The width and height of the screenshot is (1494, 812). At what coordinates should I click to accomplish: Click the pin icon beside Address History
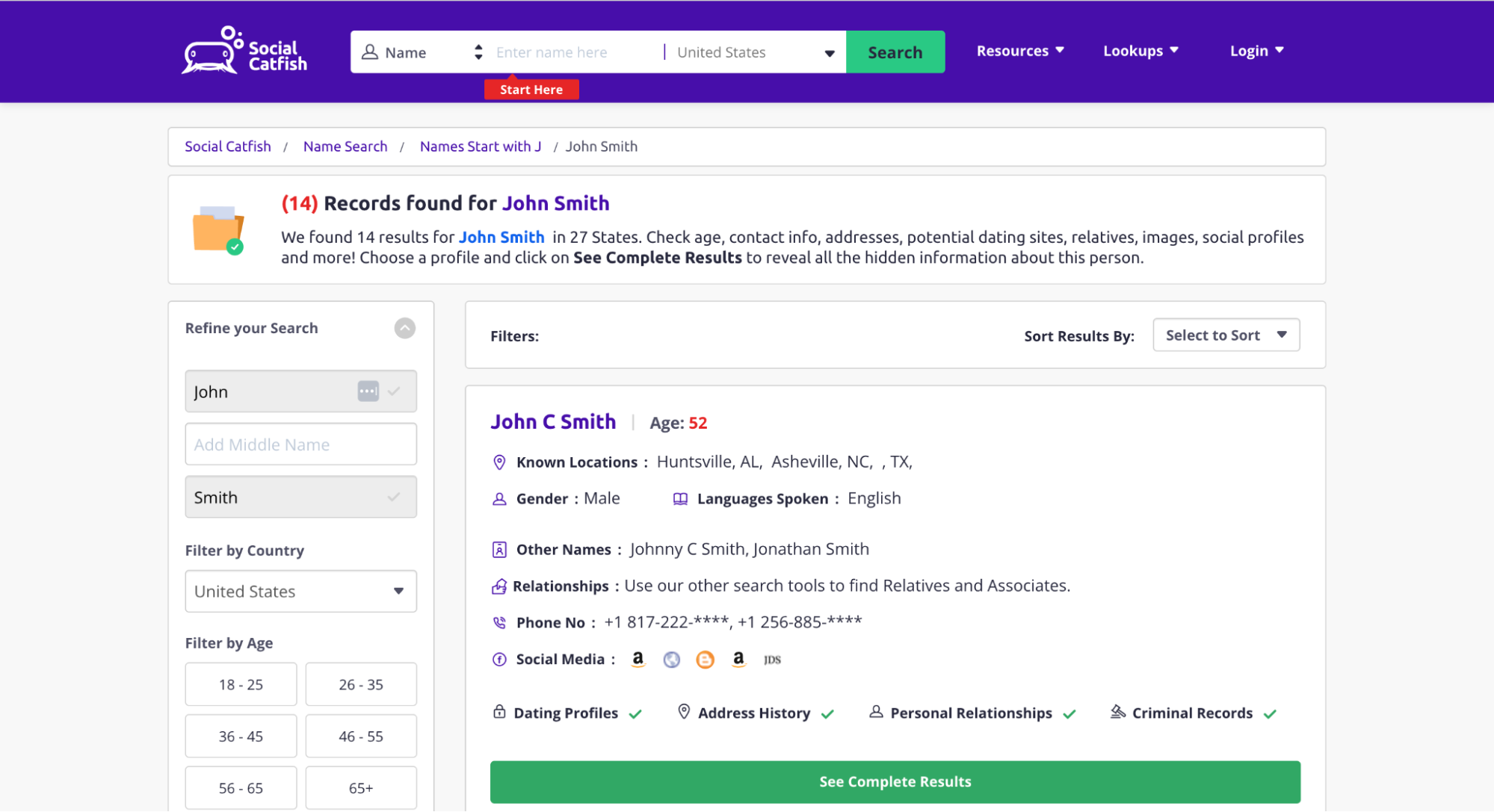pyautogui.click(x=683, y=712)
